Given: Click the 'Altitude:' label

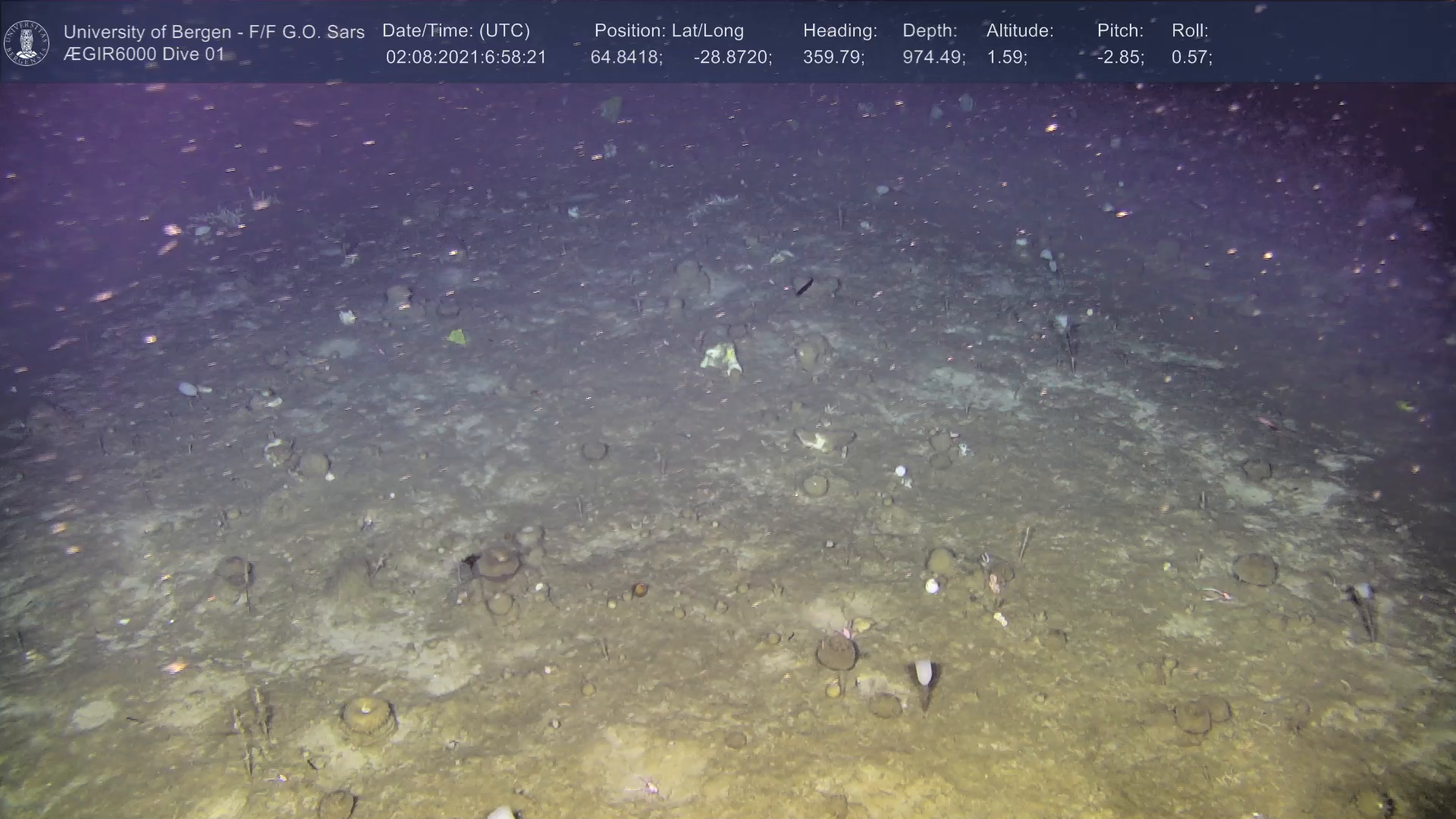Looking at the screenshot, I should [1019, 30].
